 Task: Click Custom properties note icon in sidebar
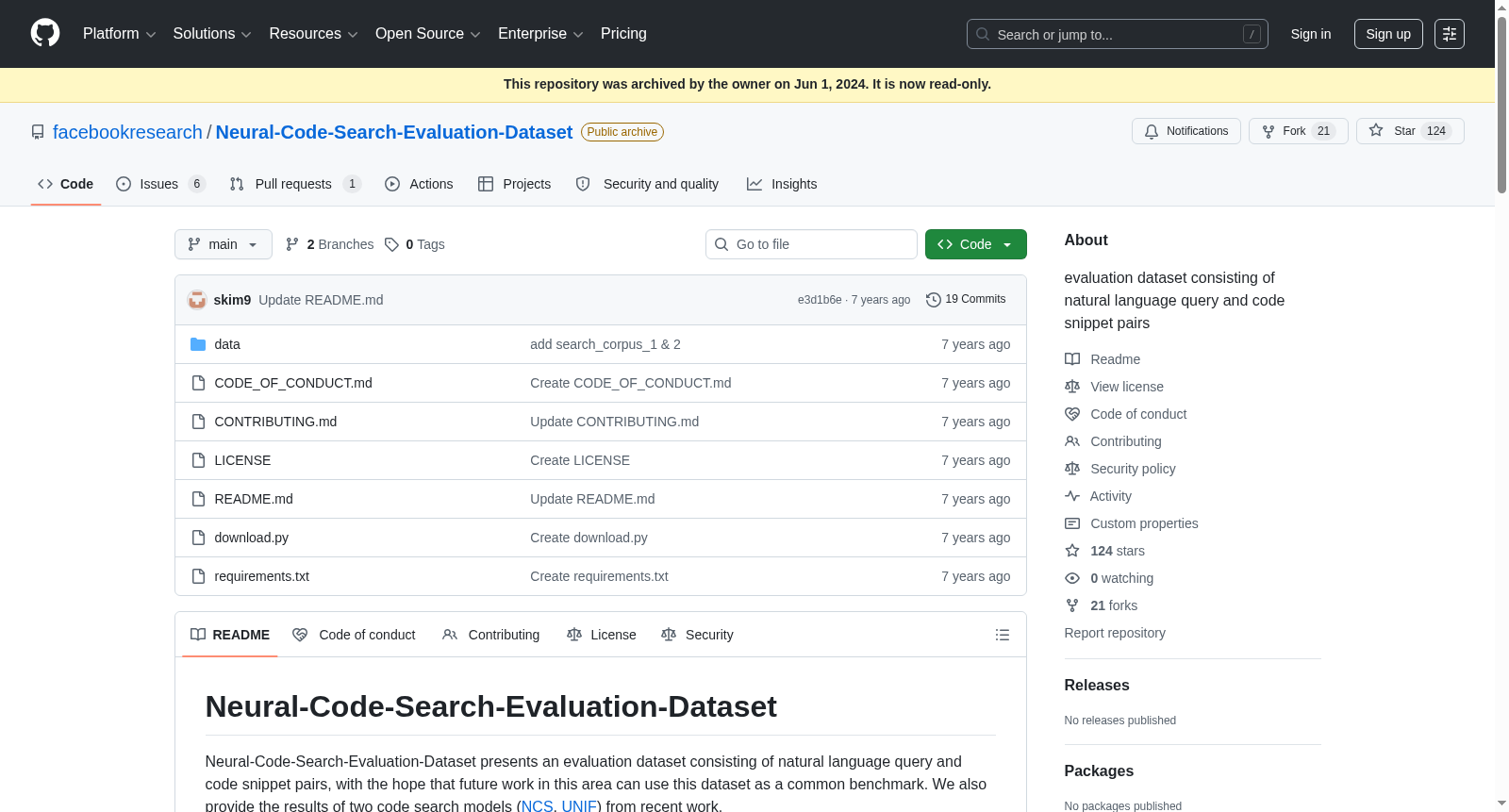tap(1072, 523)
